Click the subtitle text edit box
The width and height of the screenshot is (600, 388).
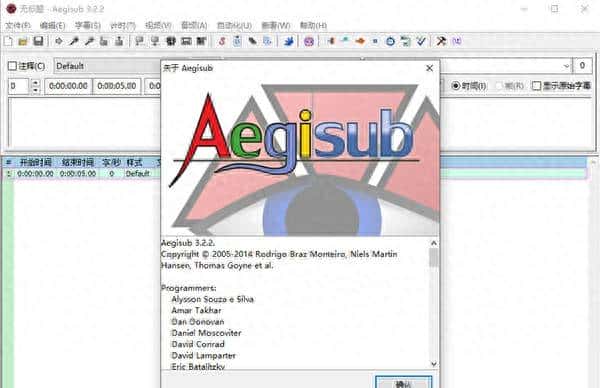pyautogui.click(x=84, y=122)
